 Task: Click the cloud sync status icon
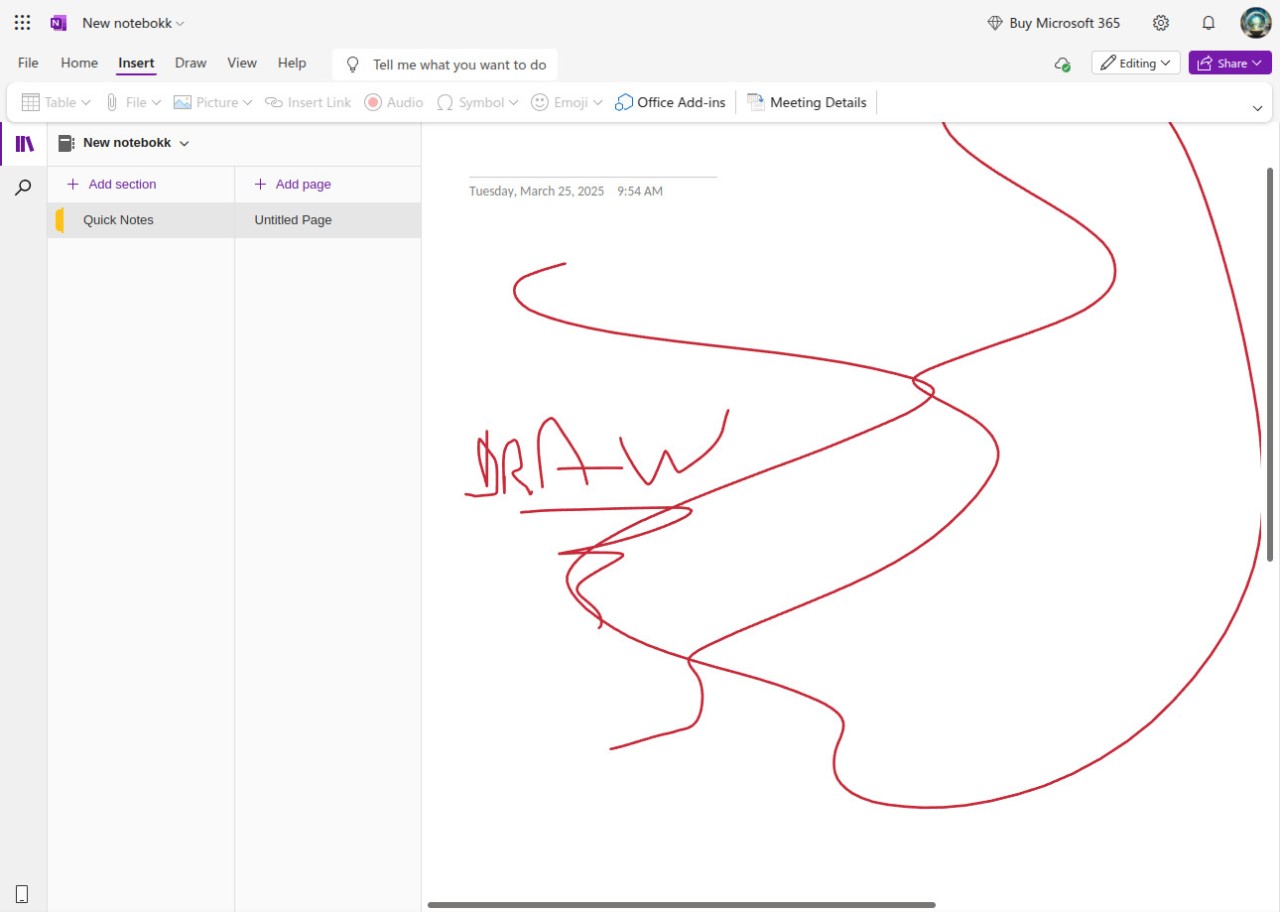(x=1062, y=64)
